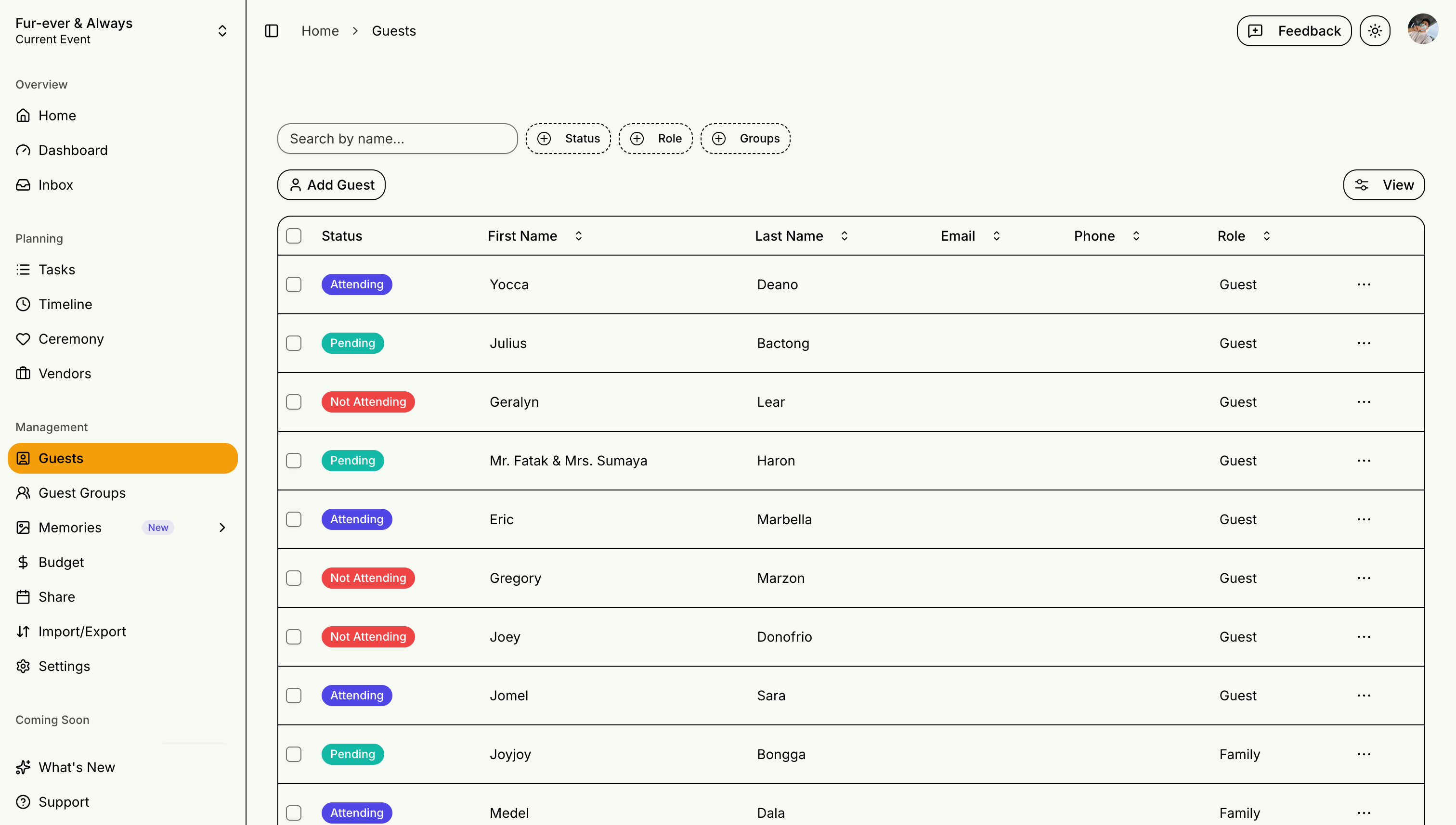Open the Ceremony heart icon
This screenshot has height=825, width=1456.
pos(23,339)
